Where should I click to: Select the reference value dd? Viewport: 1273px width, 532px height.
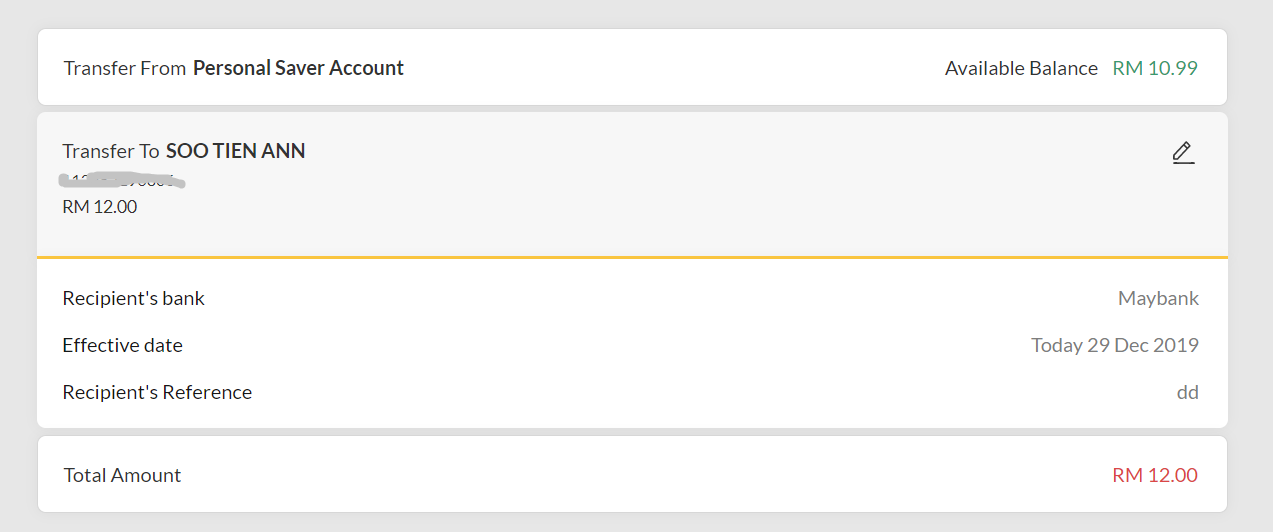tap(1187, 392)
